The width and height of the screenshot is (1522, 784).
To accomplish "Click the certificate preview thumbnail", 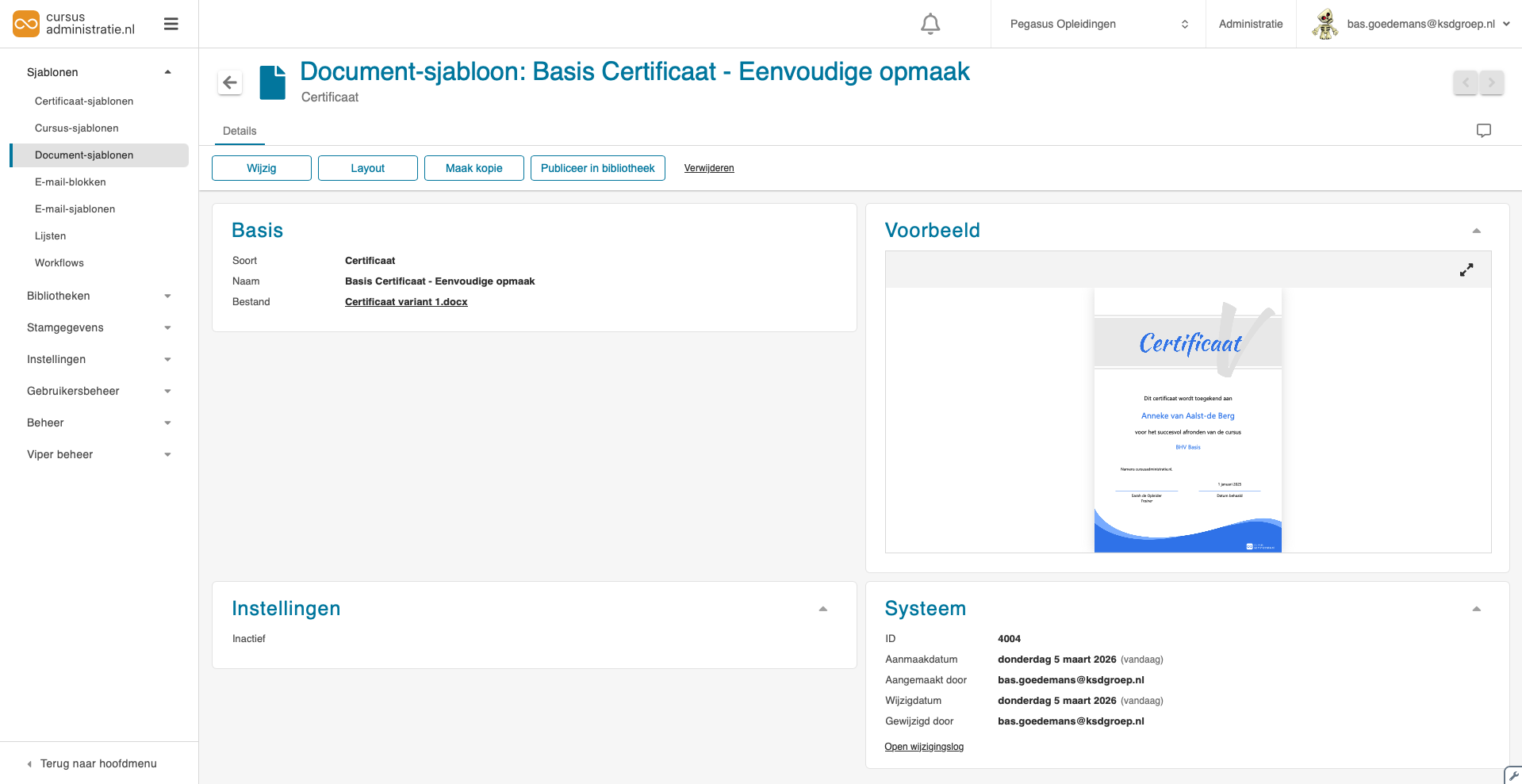I will (1187, 420).
